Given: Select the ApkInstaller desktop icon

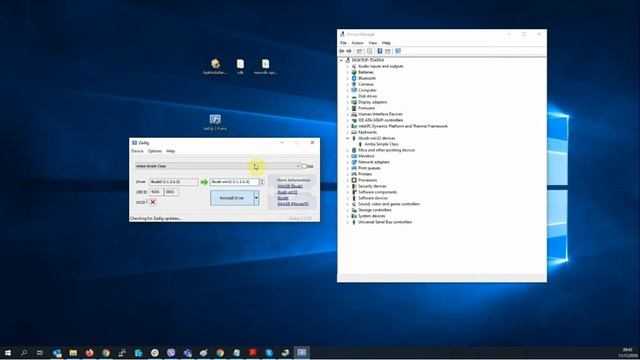Looking at the screenshot, I should click(x=215, y=67).
